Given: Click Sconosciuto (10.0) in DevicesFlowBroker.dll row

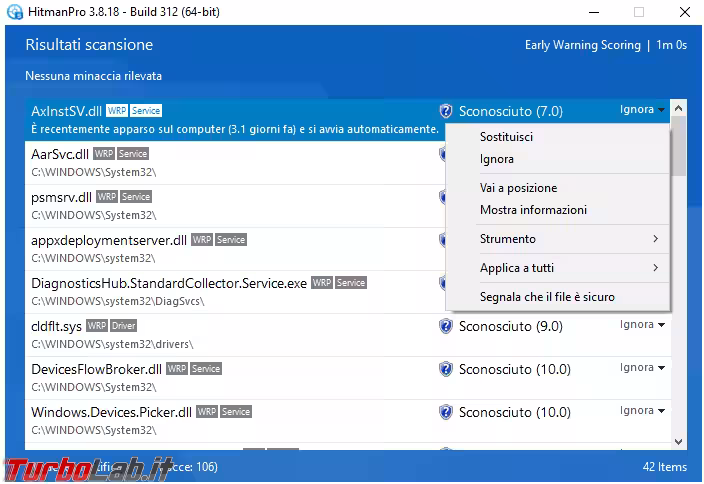Looking at the screenshot, I should pos(515,370).
